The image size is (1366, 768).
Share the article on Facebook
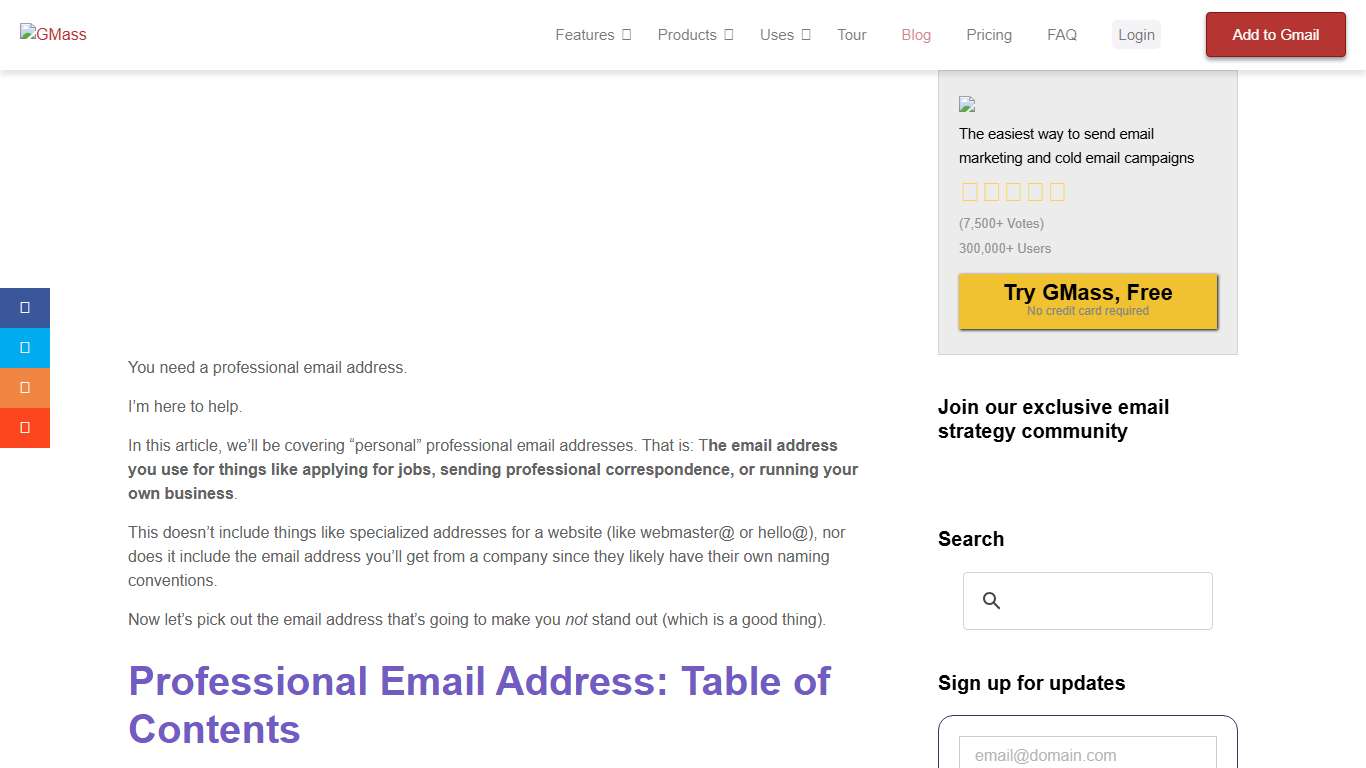point(25,307)
